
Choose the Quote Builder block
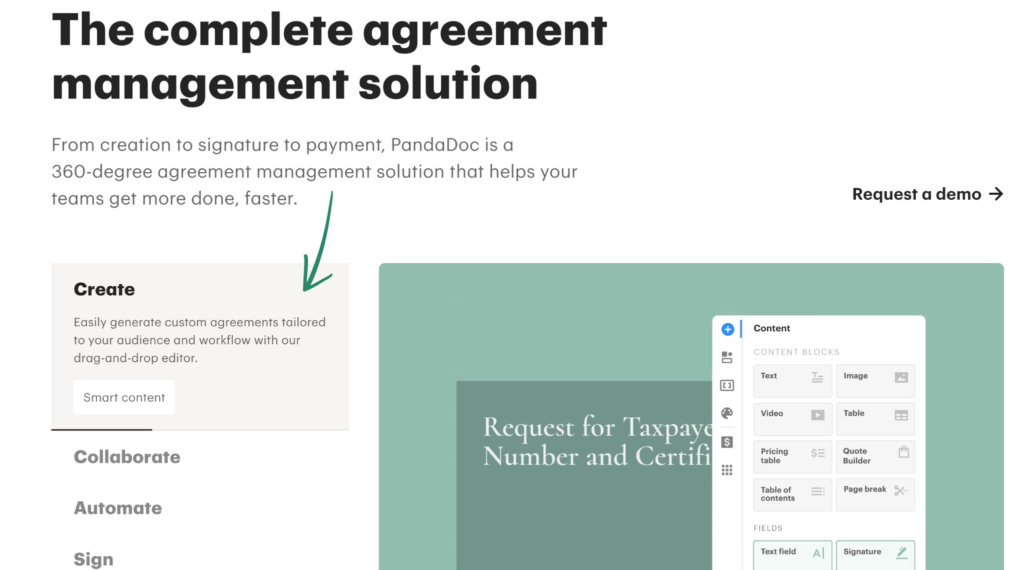coord(875,456)
